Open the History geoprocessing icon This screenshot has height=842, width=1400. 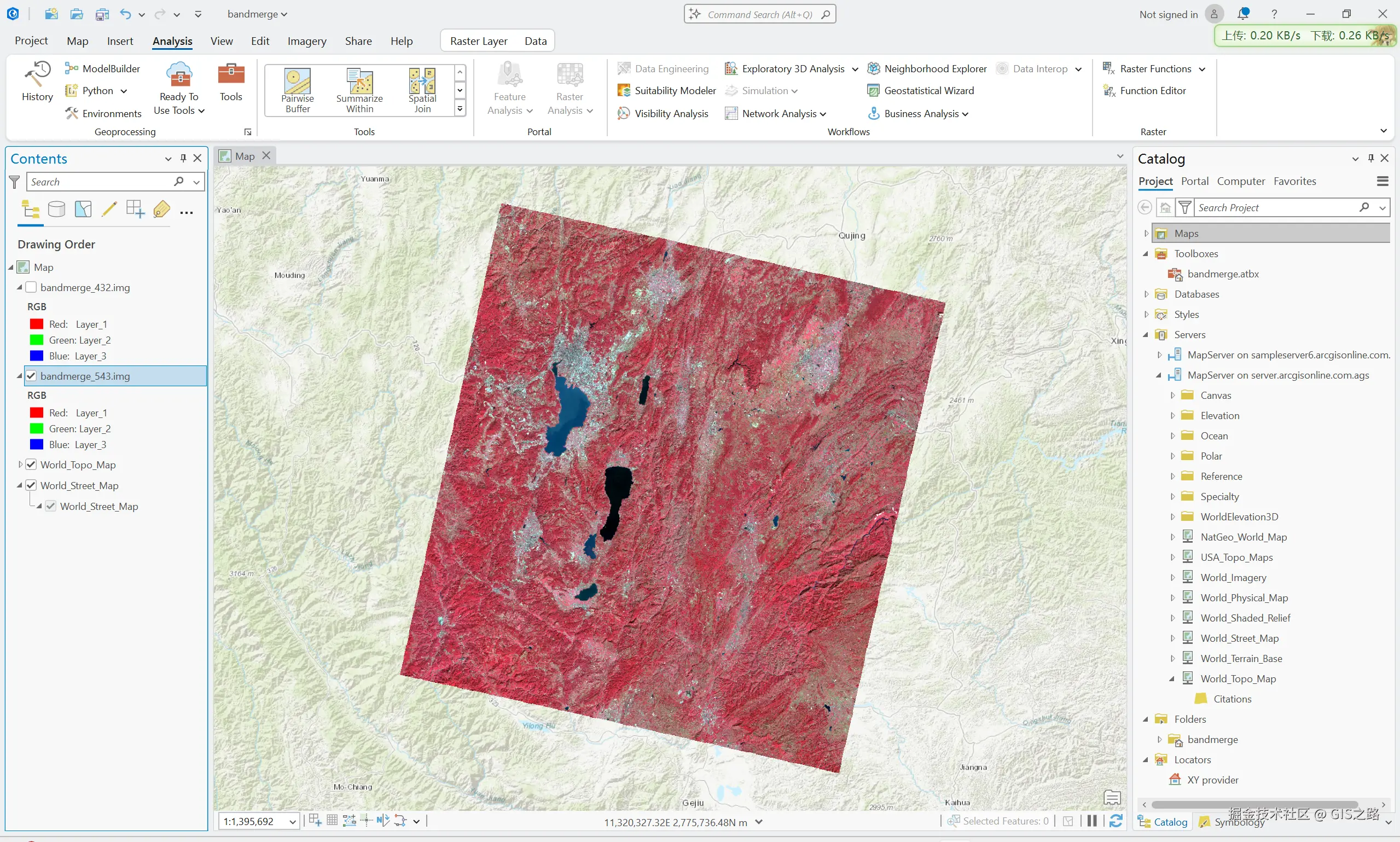coord(37,81)
